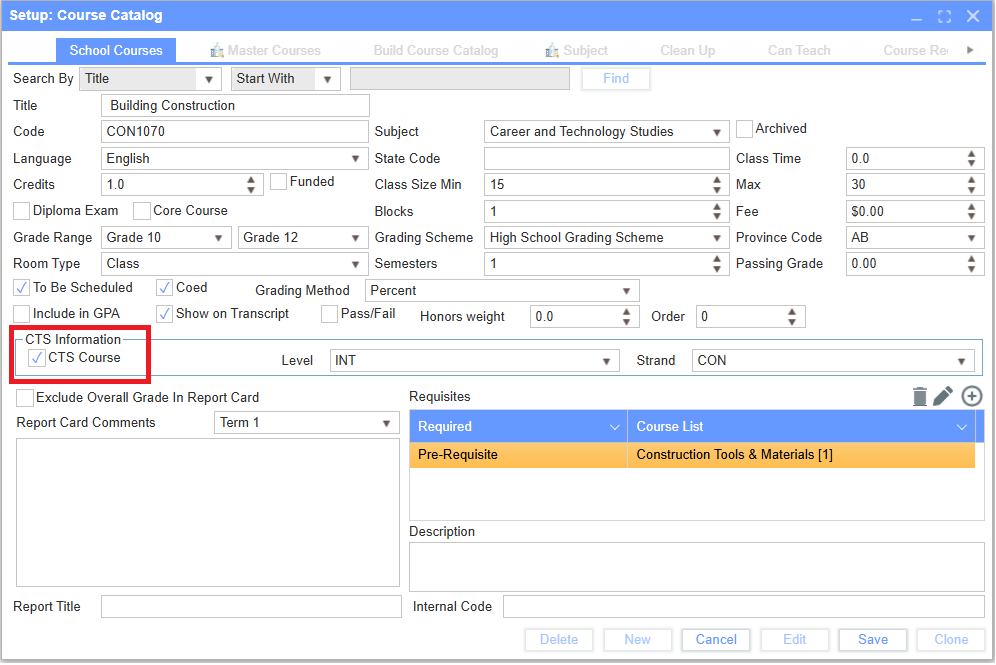Click the Master Courses tab icon
The height and width of the screenshot is (665, 996).
(x=217, y=50)
